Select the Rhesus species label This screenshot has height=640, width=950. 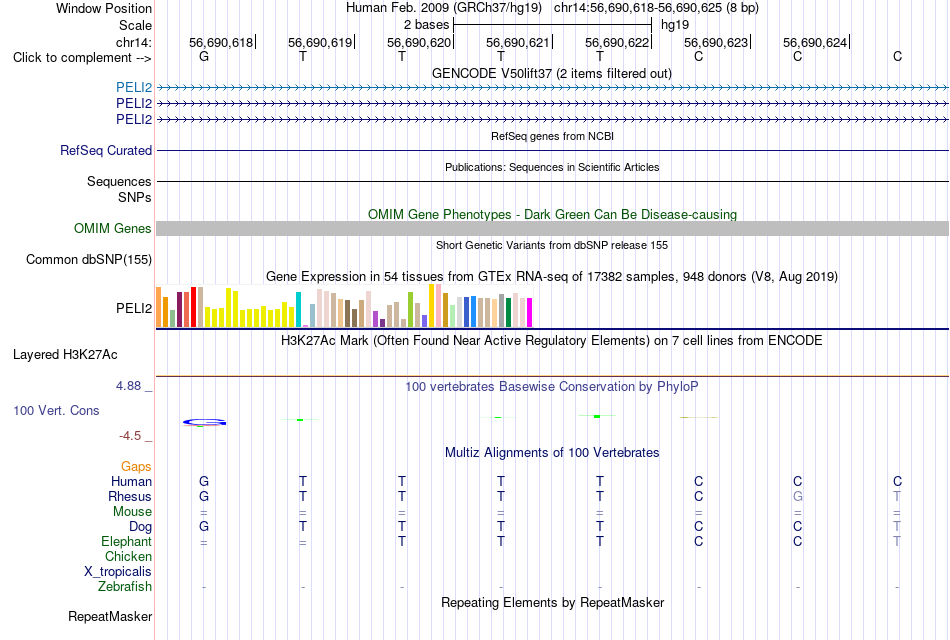click(x=130, y=496)
